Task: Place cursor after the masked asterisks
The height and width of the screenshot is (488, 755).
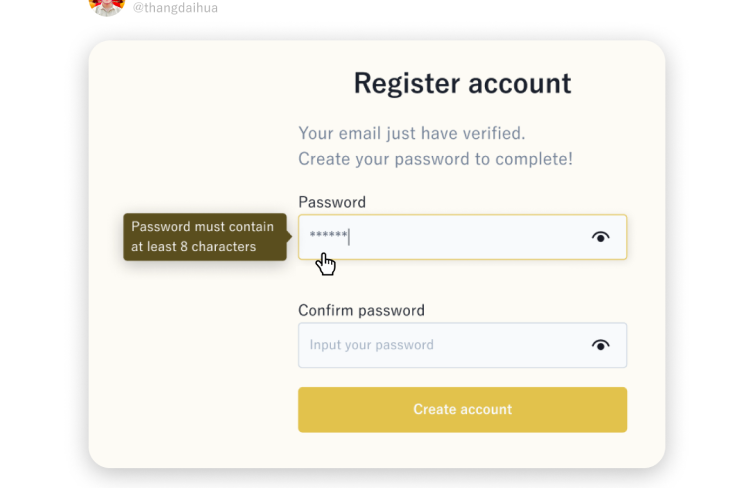Action: [x=349, y=237]
